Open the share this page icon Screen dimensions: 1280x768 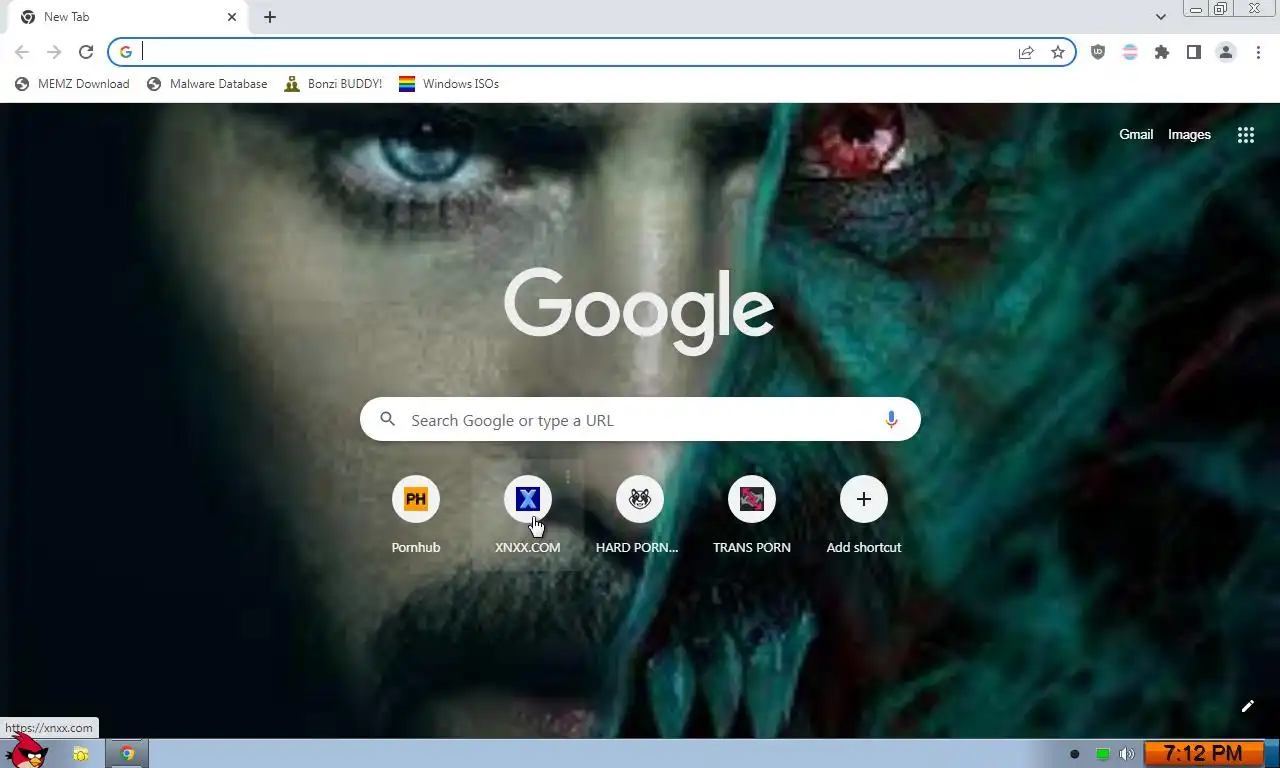1026,52
